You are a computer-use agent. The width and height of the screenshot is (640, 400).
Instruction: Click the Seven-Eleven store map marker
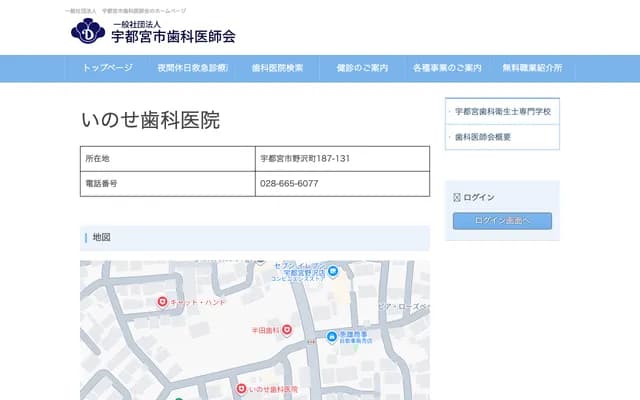point(333,271)
